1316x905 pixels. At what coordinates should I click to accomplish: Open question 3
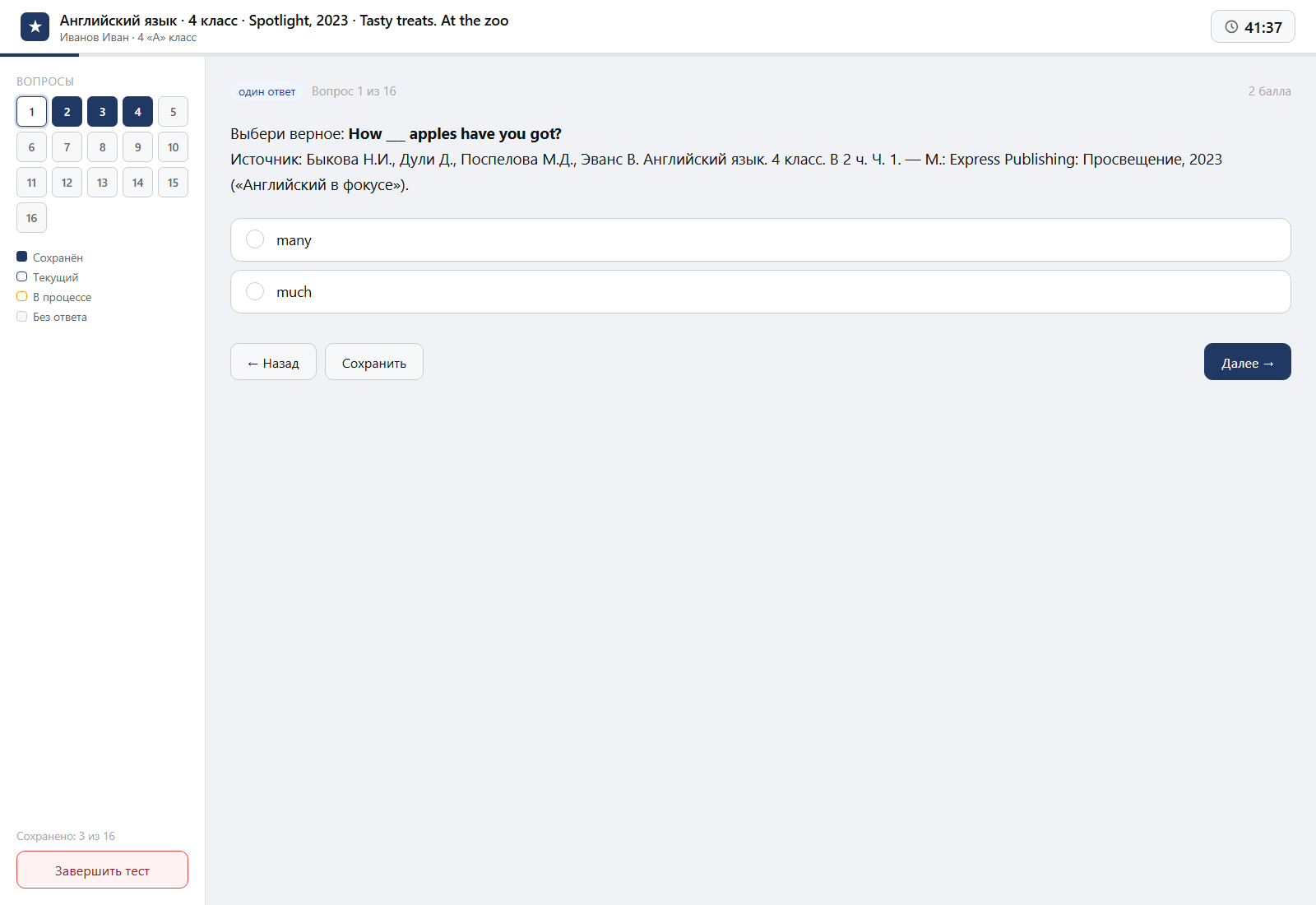tap(102, 112)
